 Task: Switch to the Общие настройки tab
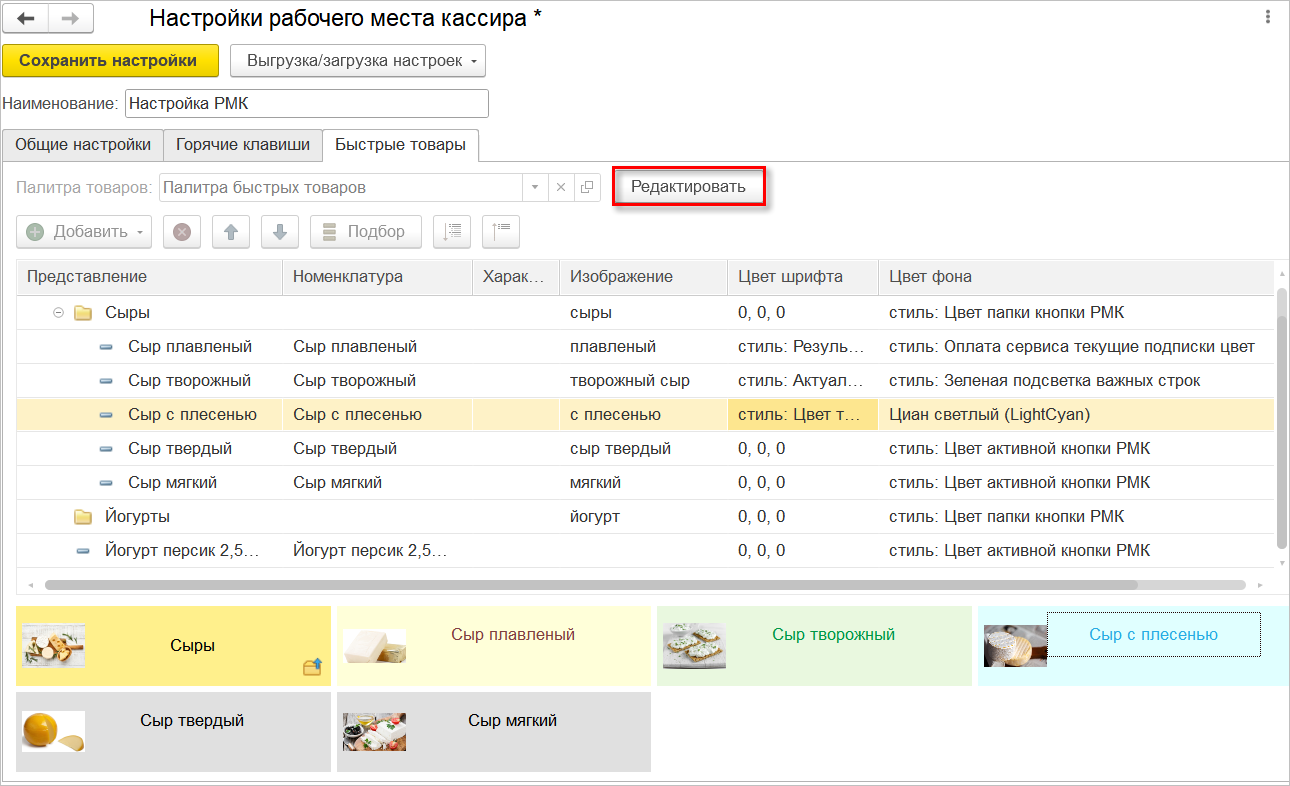[83, 145]
